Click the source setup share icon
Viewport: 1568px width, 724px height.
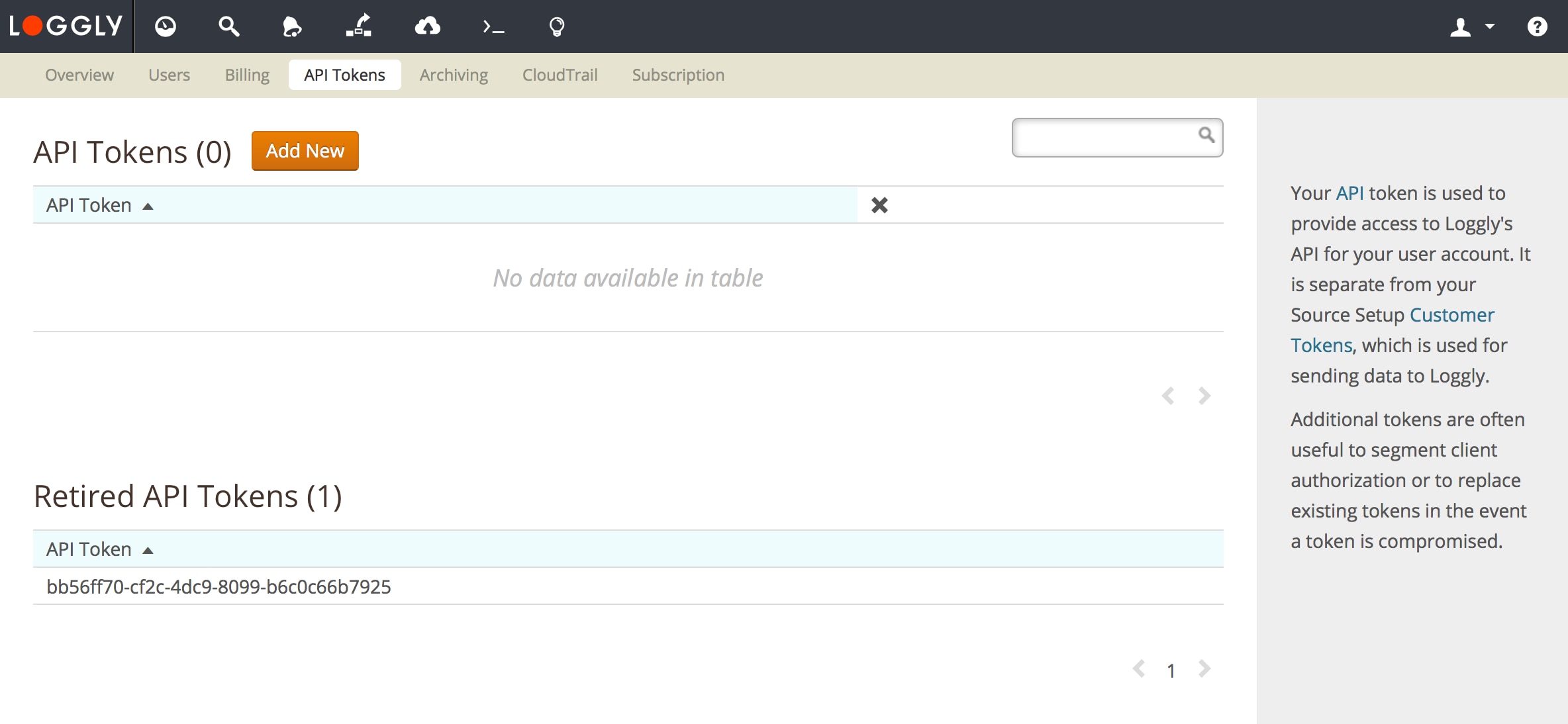click(x=359, y=26)
